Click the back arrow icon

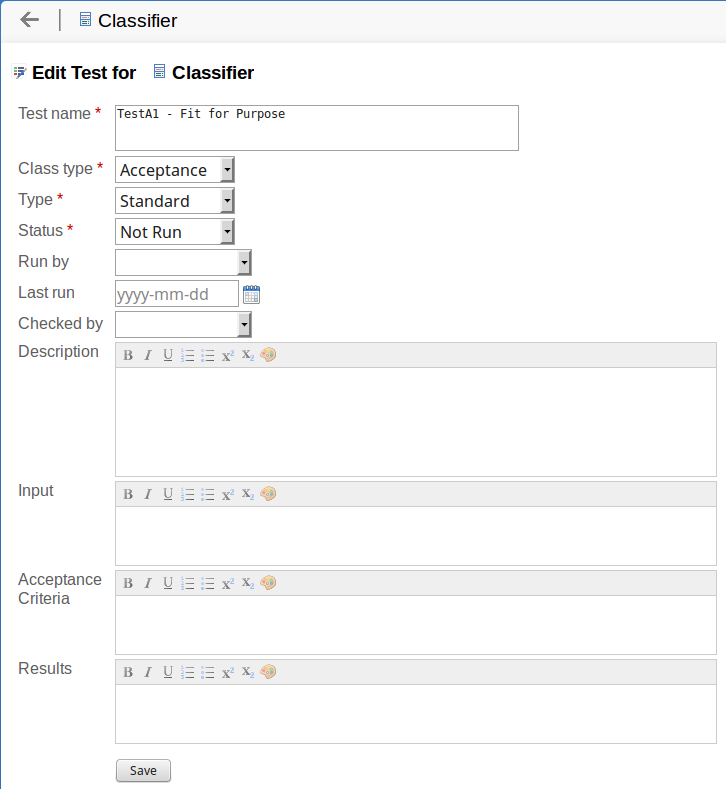(x=30, y=19)
